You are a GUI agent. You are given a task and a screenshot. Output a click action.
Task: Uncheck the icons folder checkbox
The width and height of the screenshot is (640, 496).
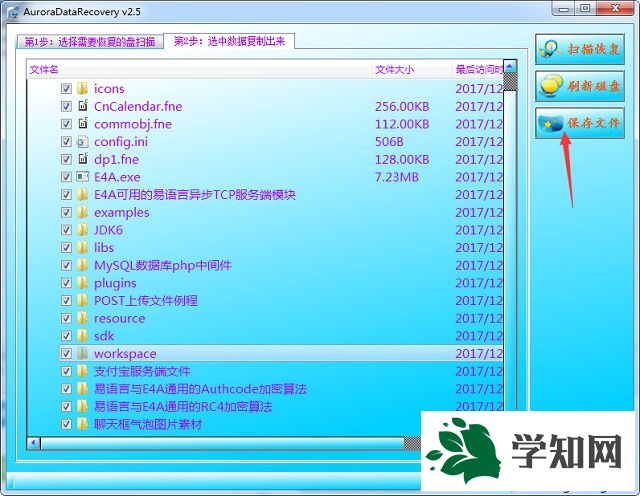pos(66,89)
